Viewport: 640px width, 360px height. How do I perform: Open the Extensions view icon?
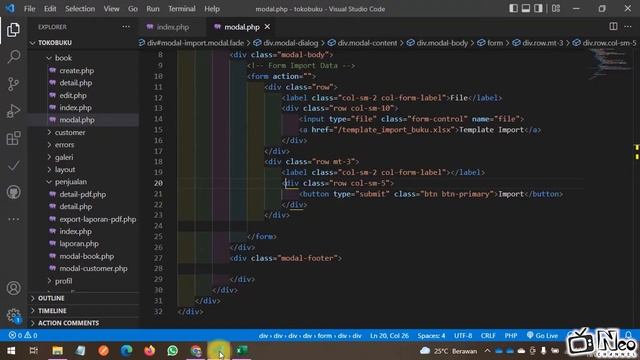point(13,138)
